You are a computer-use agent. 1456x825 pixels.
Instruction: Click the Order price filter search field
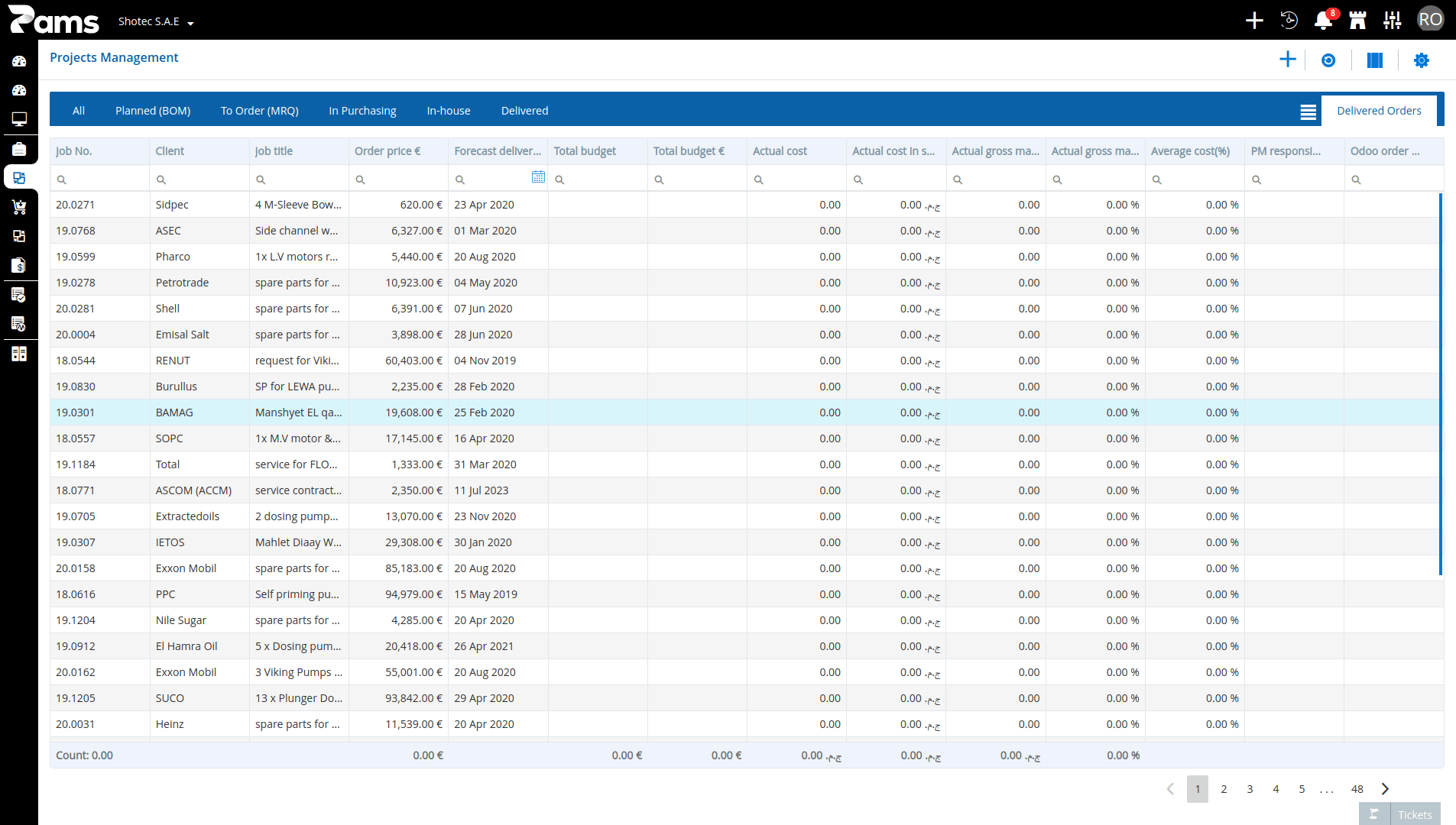click(x=398, y=180)
